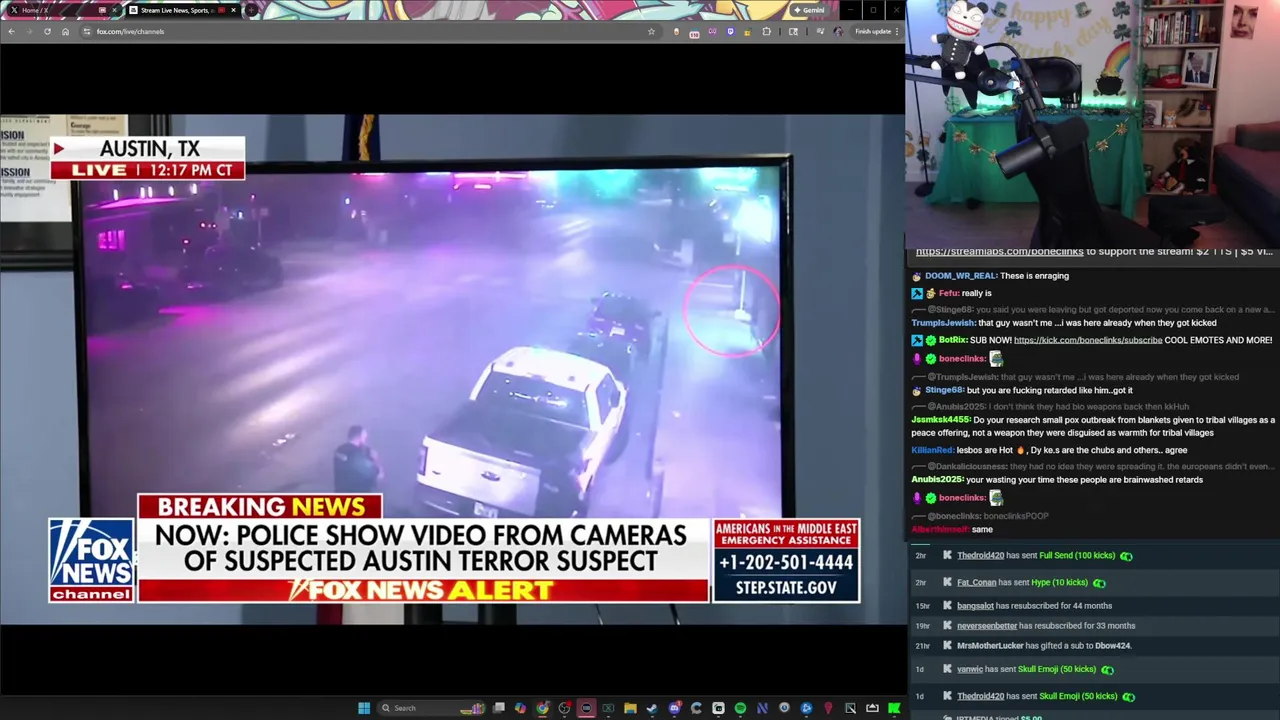Close the Stream Live News tab
The image size is (1280, 720).
pyautogui.click(x=233, y=10)
